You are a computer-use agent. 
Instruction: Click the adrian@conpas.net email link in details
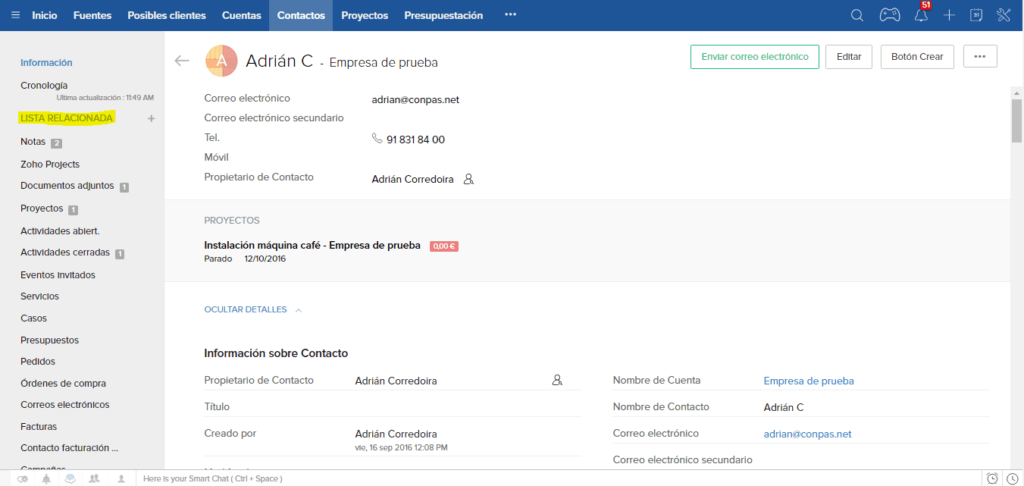[x=807, y=434]
